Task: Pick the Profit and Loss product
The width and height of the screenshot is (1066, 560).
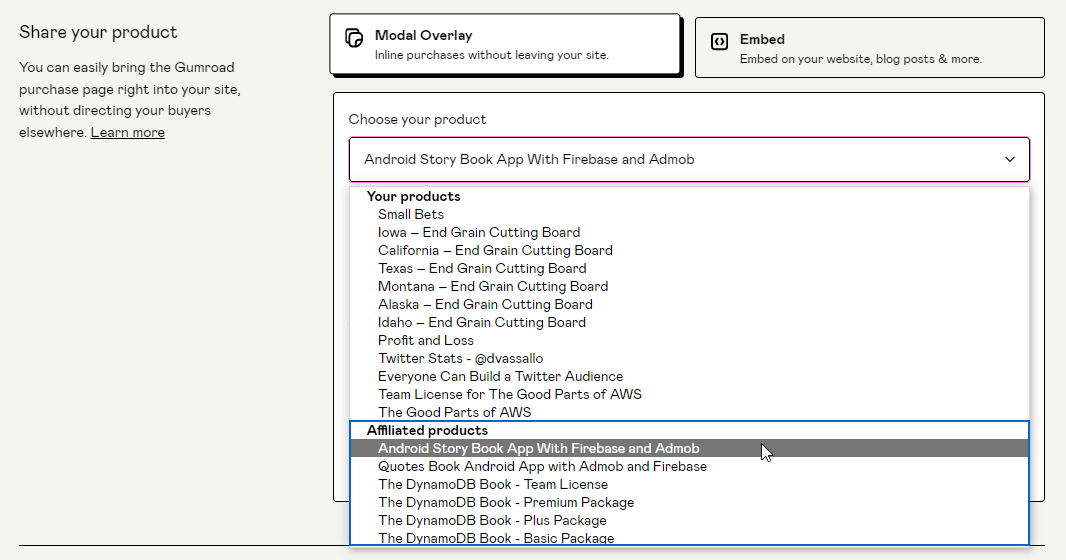Action: [x=426, y=341]
